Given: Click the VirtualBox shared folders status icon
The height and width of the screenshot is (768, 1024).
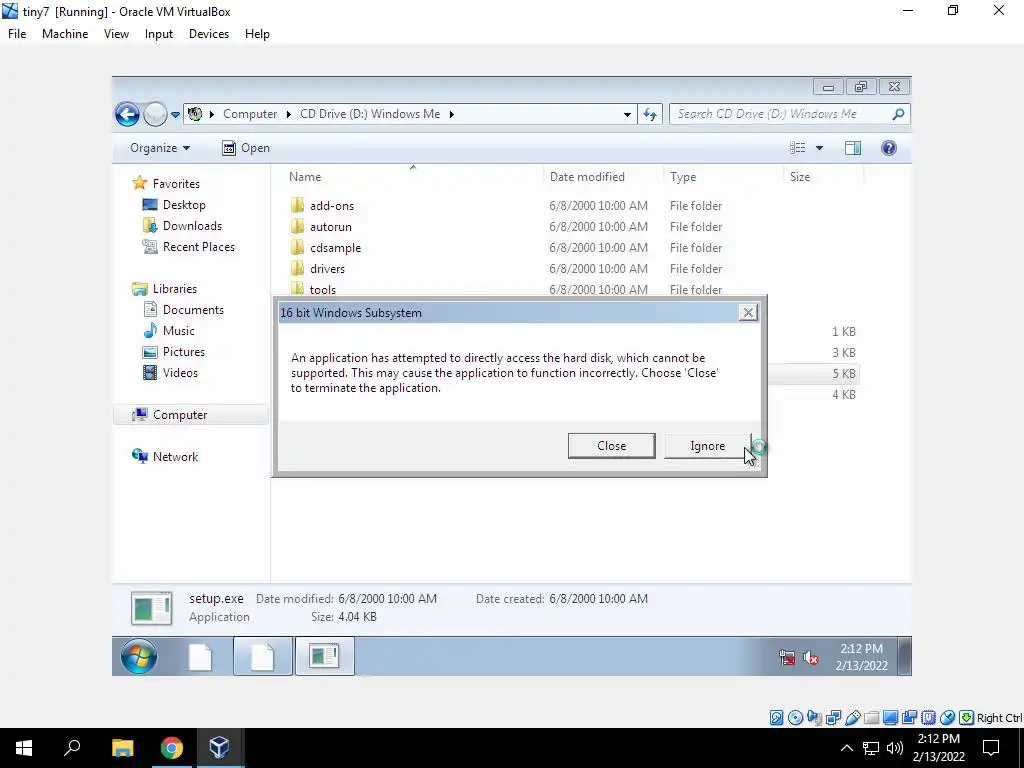Looking at the screenshot, I should coord(871,718).
